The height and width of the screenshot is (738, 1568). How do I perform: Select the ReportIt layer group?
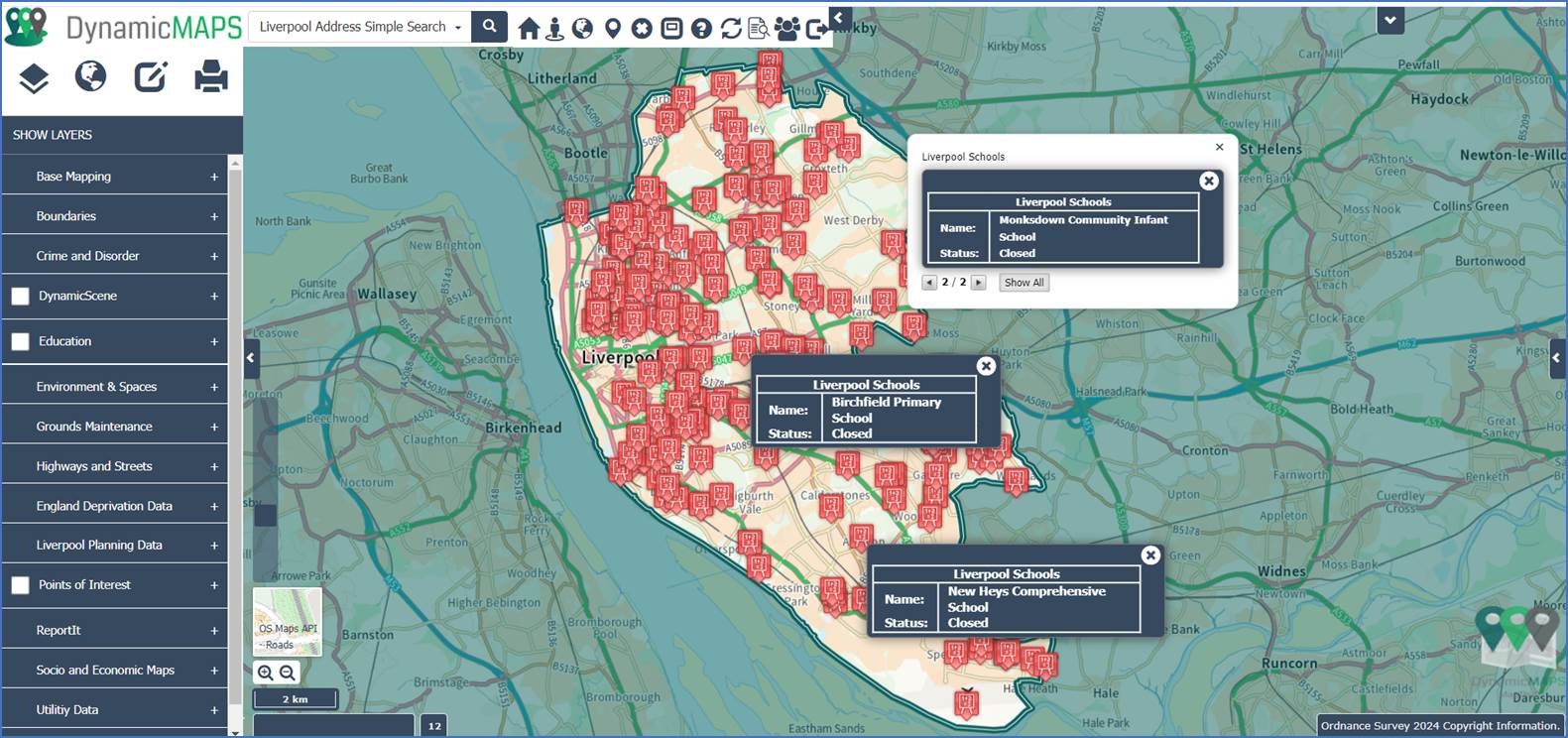coord(59,630)
